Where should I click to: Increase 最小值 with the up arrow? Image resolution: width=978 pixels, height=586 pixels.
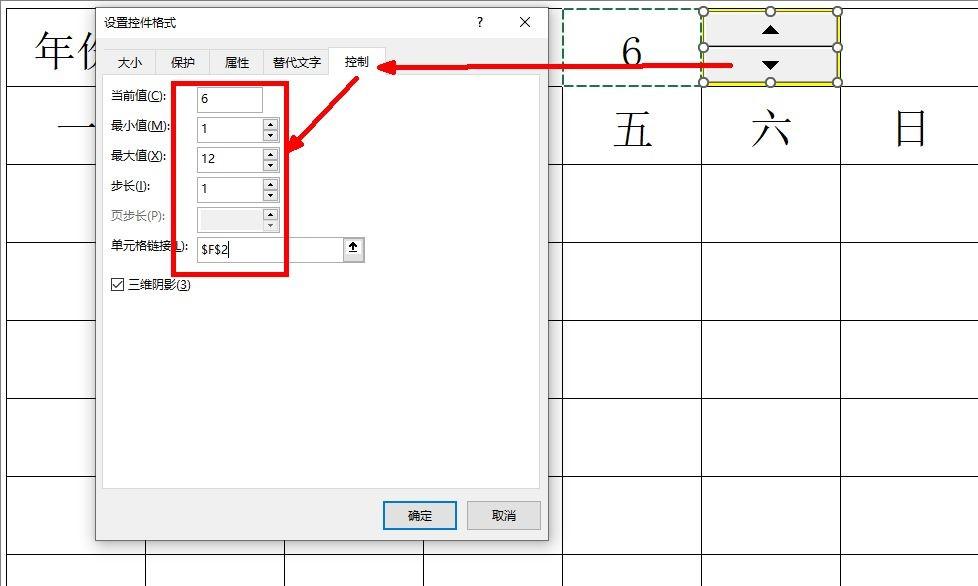[x=271, y=124]
